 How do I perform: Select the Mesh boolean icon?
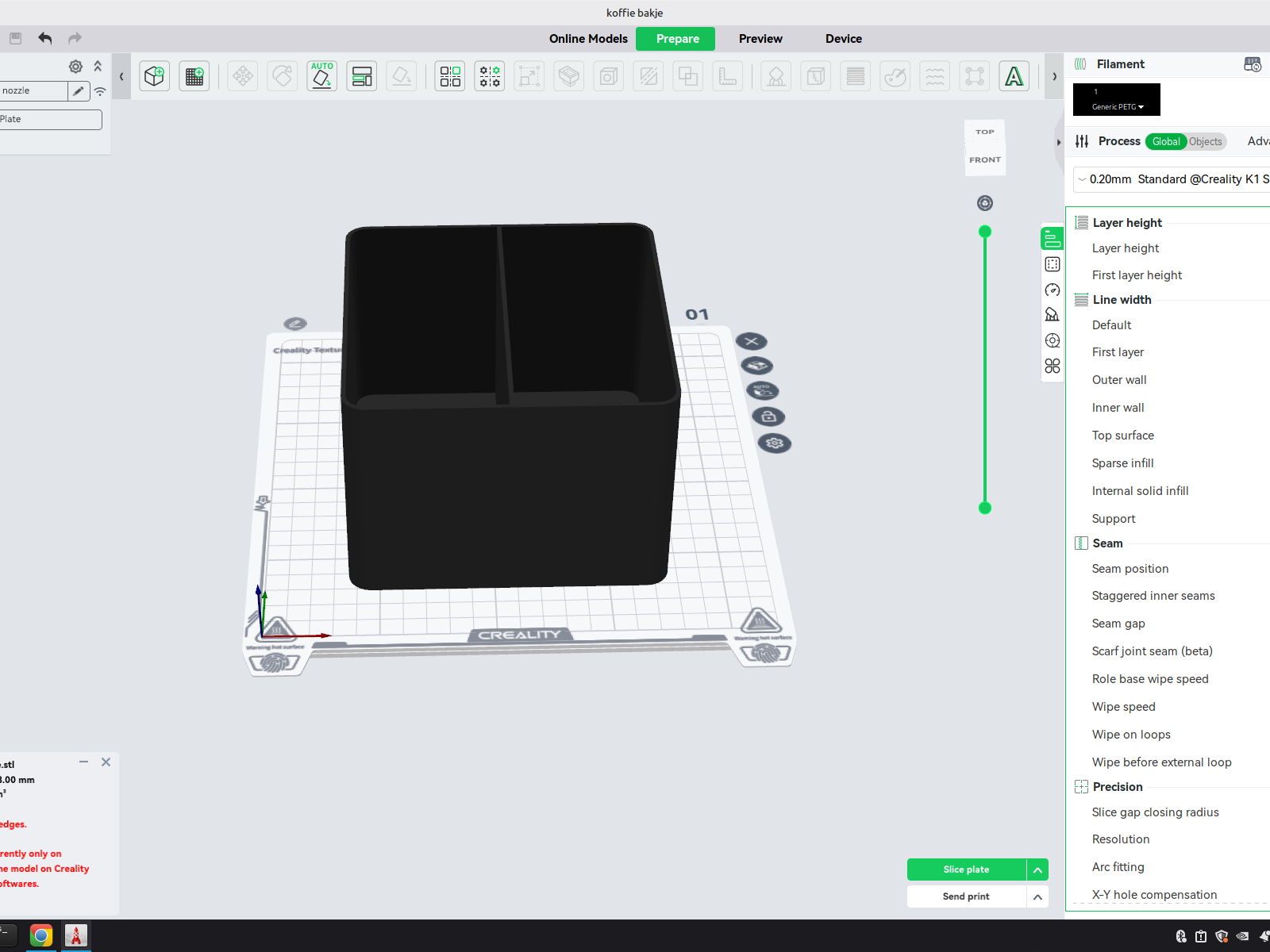click(688, 76)
